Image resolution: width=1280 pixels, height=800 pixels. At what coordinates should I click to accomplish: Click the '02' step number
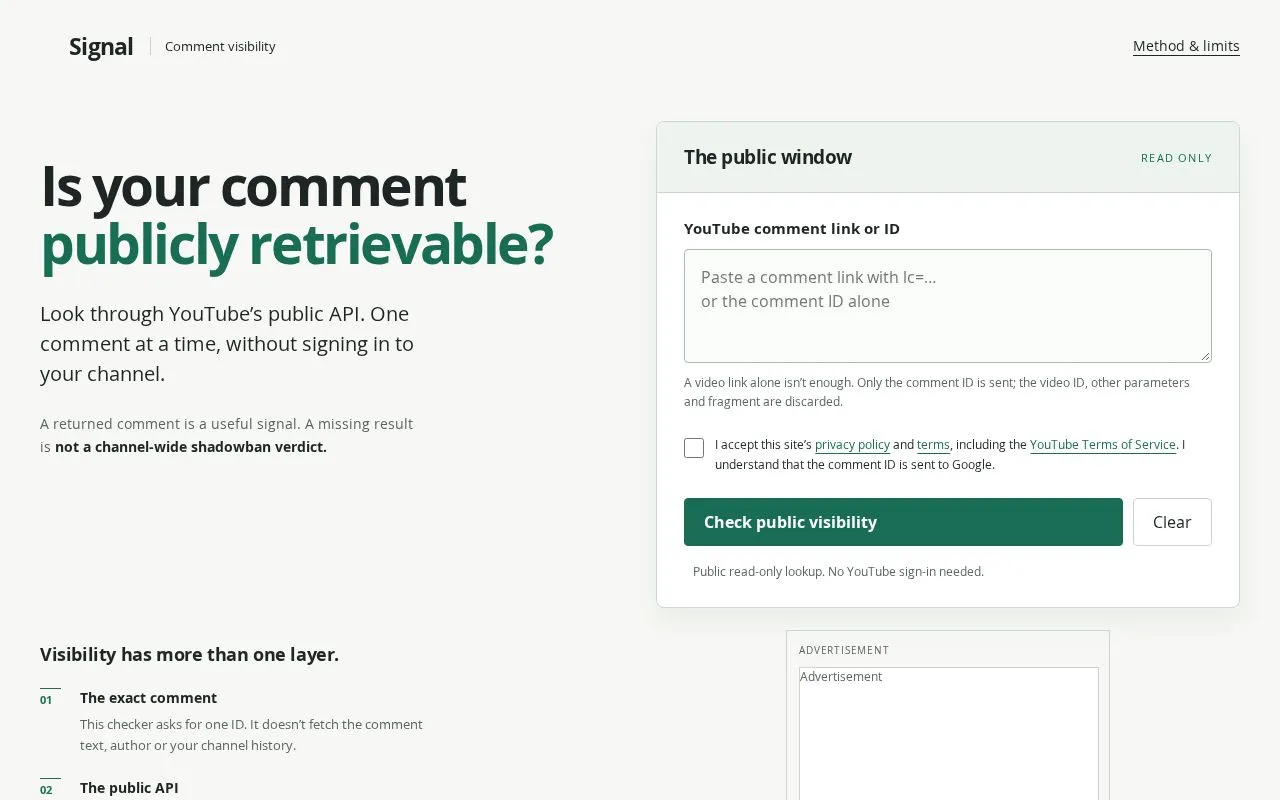[x=46, y=790]
